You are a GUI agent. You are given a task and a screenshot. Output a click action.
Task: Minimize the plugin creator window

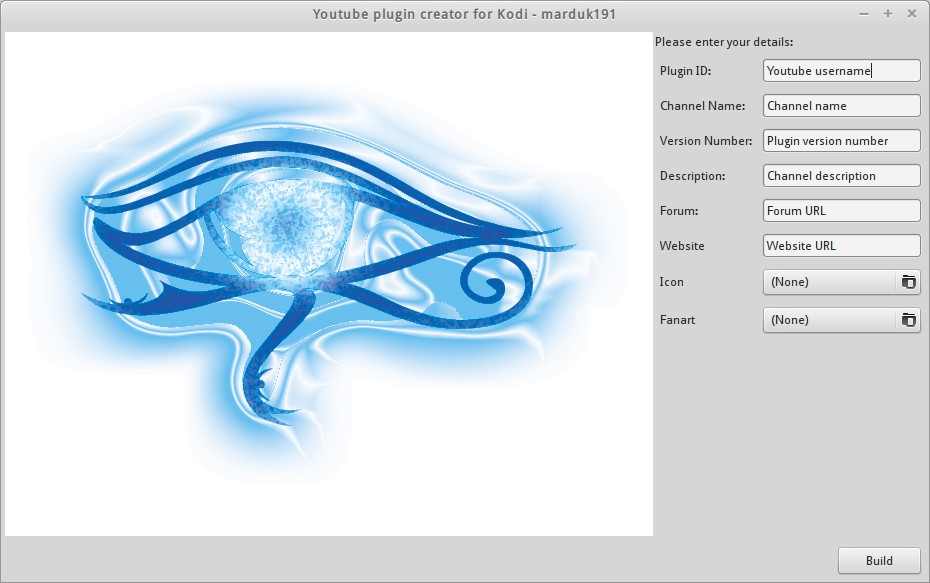click(x=864, y=14)
